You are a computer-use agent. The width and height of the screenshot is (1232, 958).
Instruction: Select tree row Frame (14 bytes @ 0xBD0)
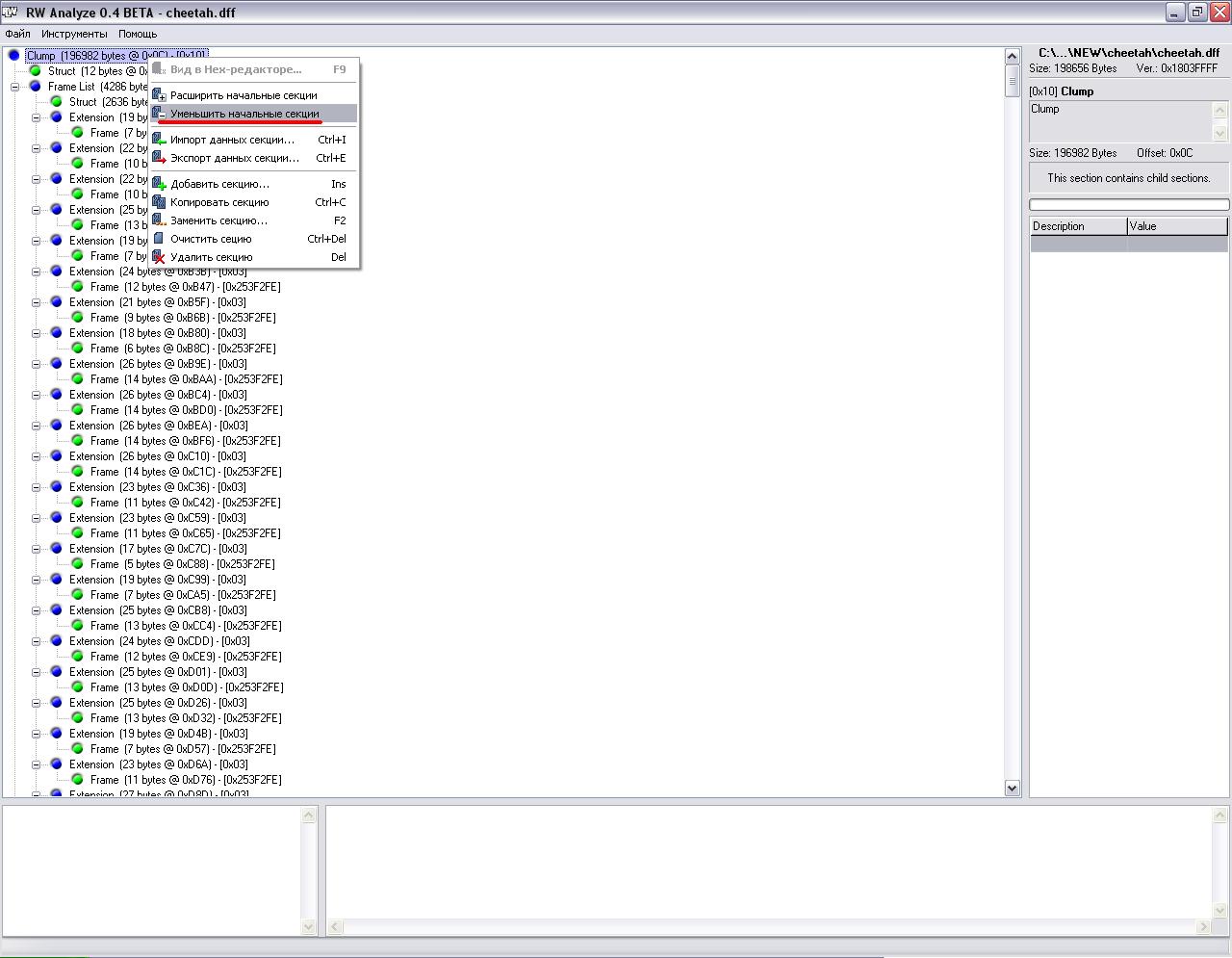coord(187,410)
